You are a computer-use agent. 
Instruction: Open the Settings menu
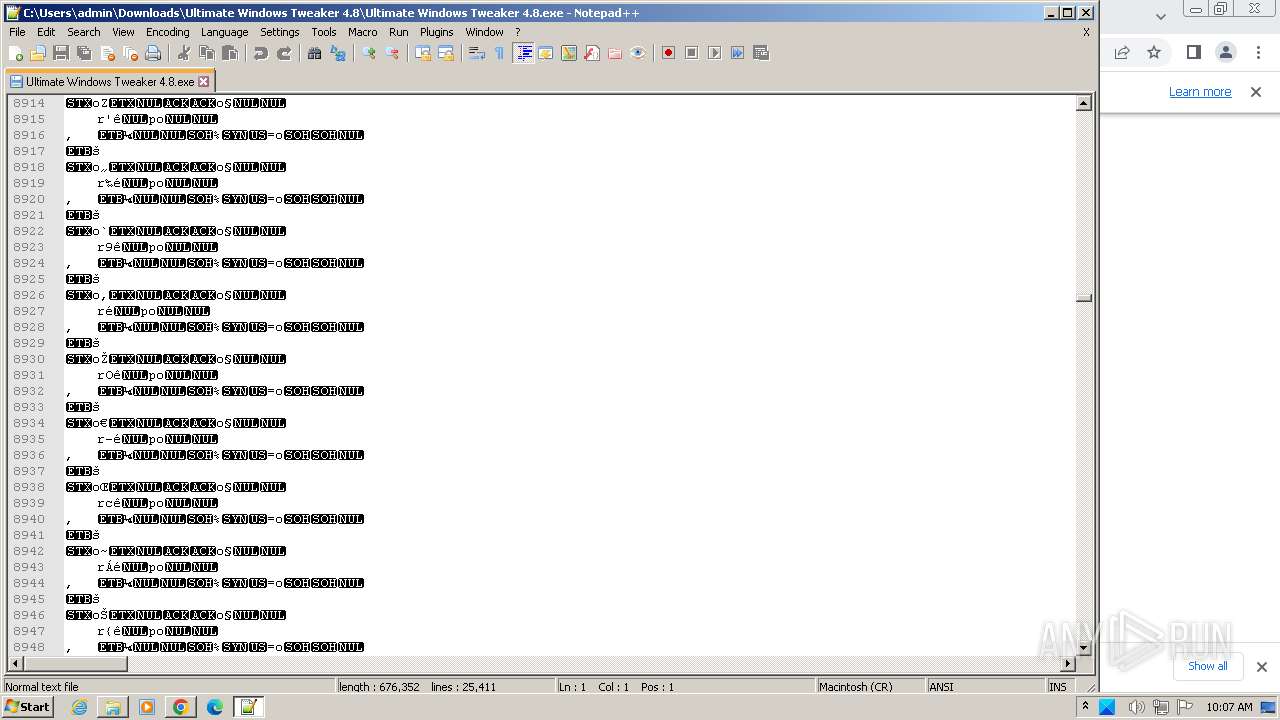280,32
